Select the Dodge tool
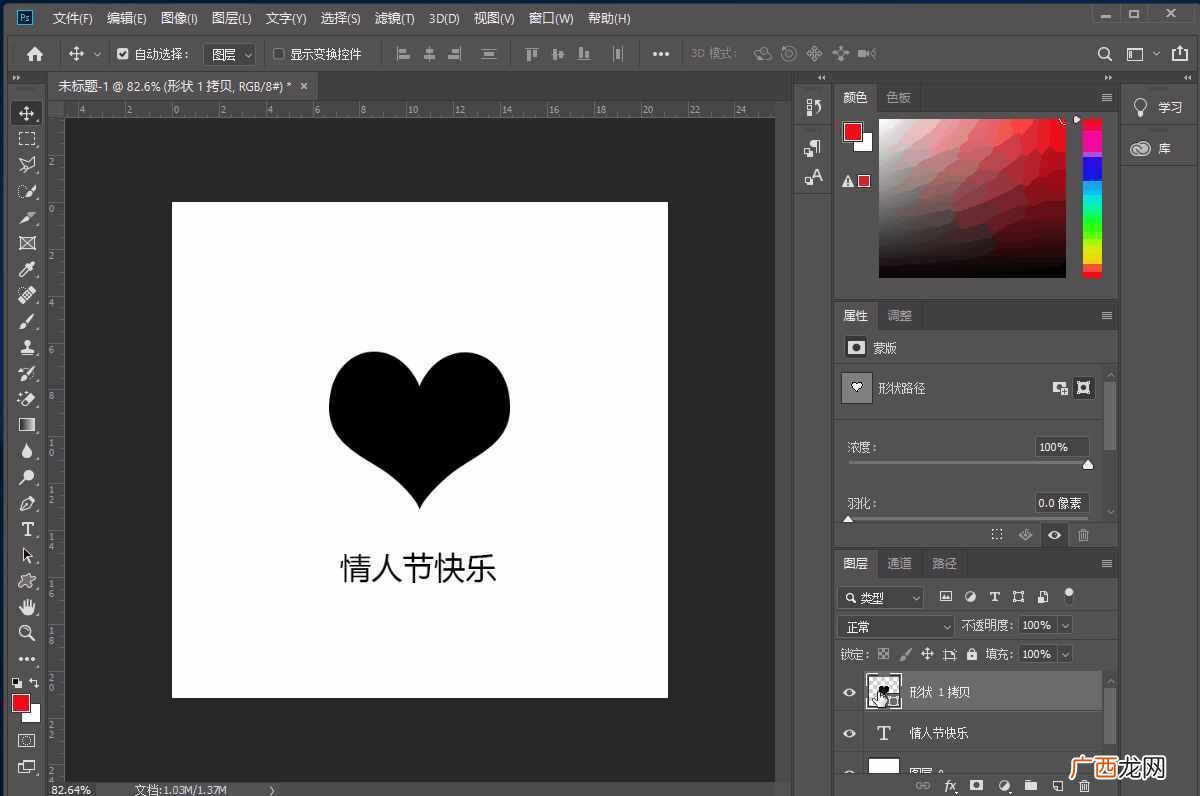This screenshot has width=1200, height=796. (27, 477)
